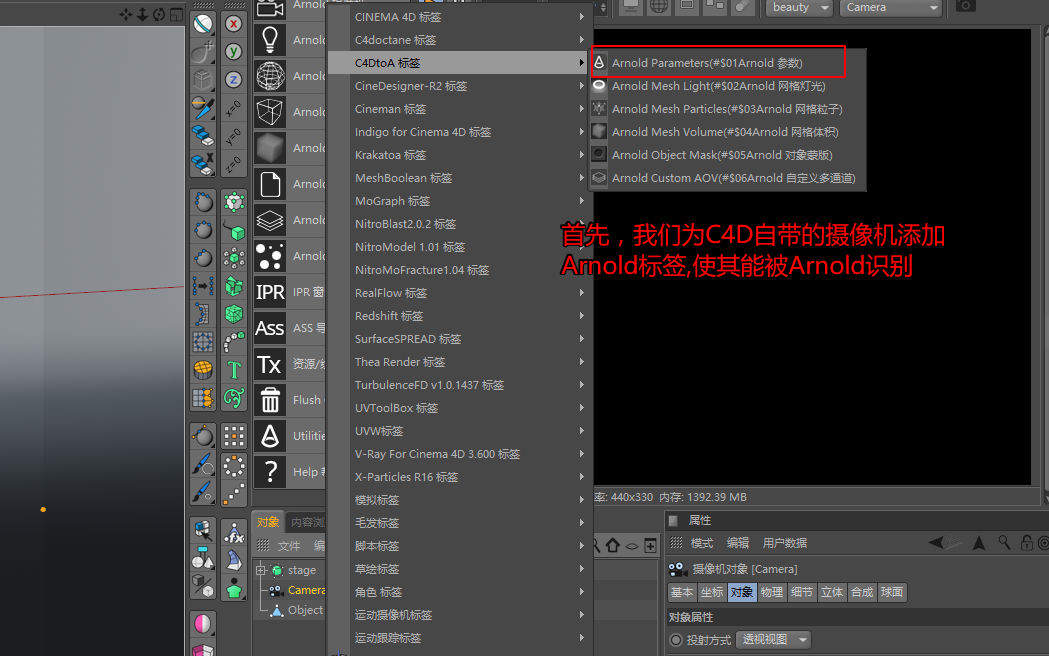Click the grid array dots icon

pyautogui.click(x=233, y=436)
